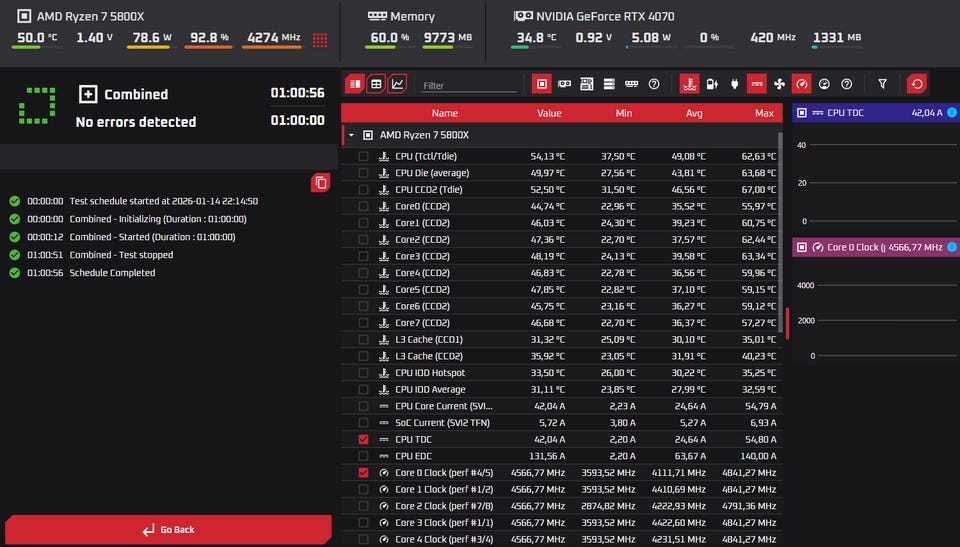Toggle the power plug sensor filter
This screenshot has height=547, width=960.
735,84
